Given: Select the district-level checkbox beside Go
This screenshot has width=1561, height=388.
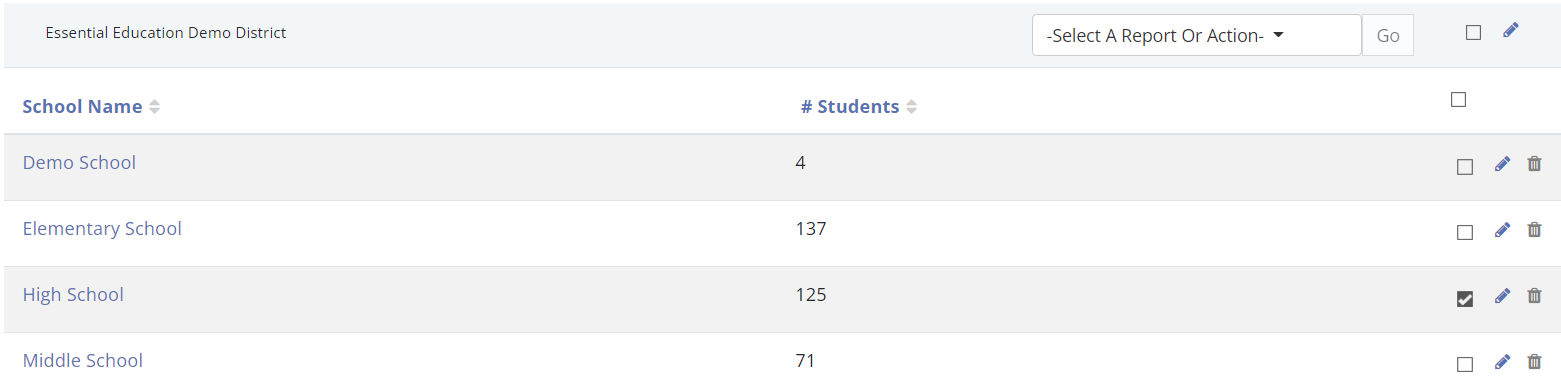Looking at the screenshot, I should (x=1473, y=32).
